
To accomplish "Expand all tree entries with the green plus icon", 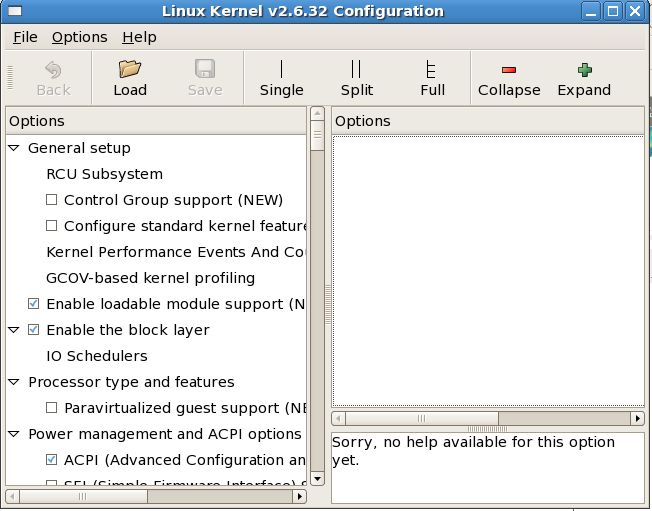I will click(x=585, y=70).
